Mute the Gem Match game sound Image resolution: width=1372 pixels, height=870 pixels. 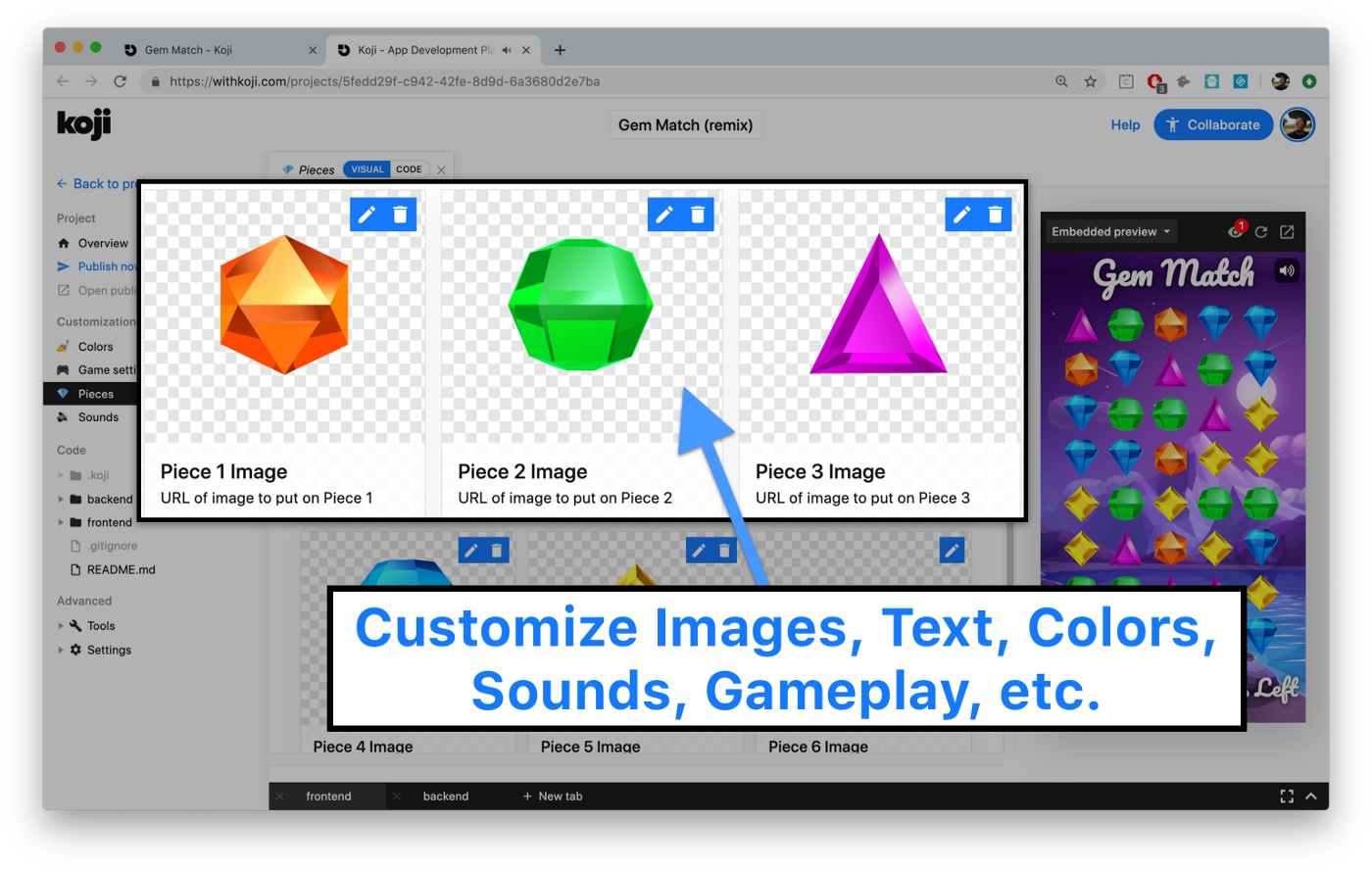click(x=1287, y=270)
